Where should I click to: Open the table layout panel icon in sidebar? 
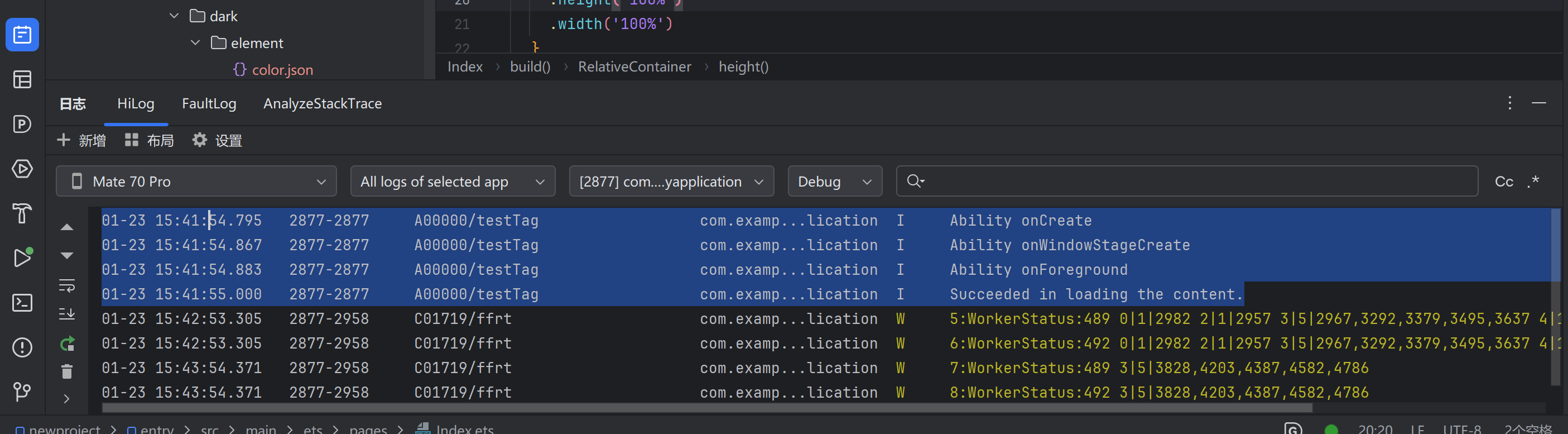22,79
